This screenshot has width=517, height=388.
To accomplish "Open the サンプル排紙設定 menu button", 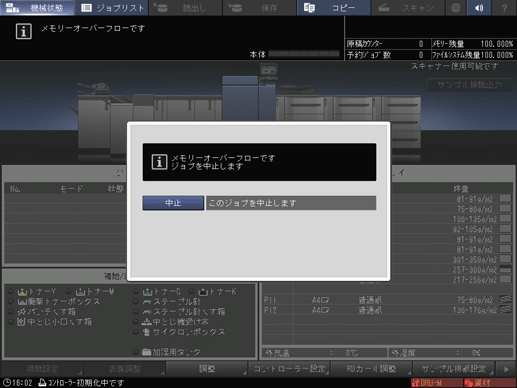I will [x=454, y=369].
